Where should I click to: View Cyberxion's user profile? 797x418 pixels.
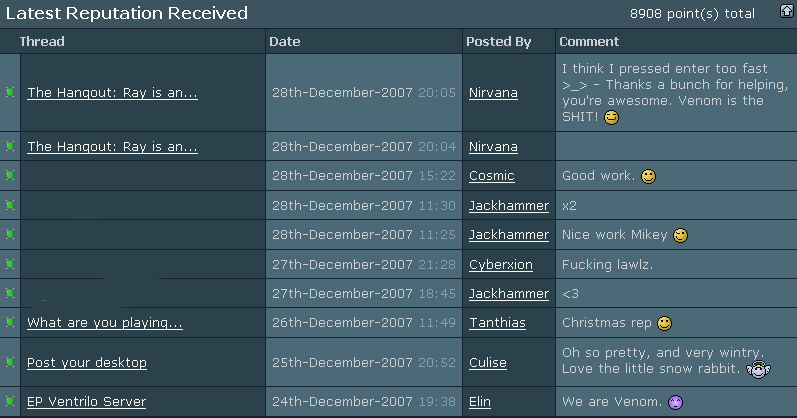pos(501,265)
